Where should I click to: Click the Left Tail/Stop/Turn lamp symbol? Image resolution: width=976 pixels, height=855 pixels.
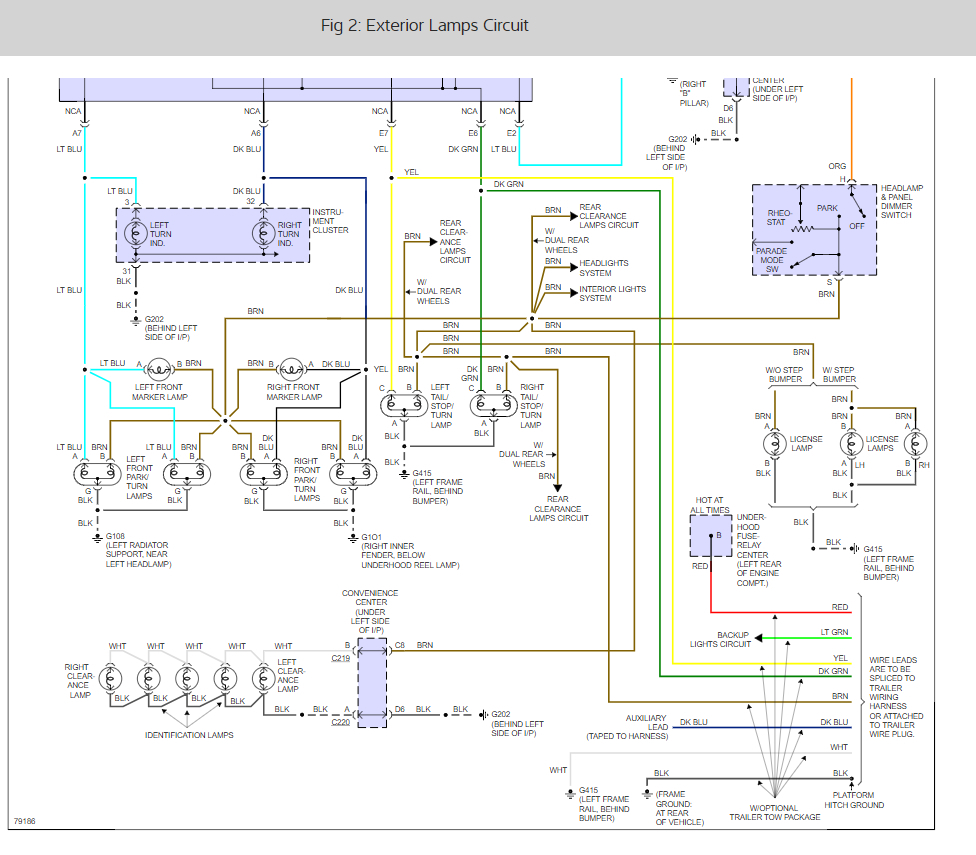[404, 404]
